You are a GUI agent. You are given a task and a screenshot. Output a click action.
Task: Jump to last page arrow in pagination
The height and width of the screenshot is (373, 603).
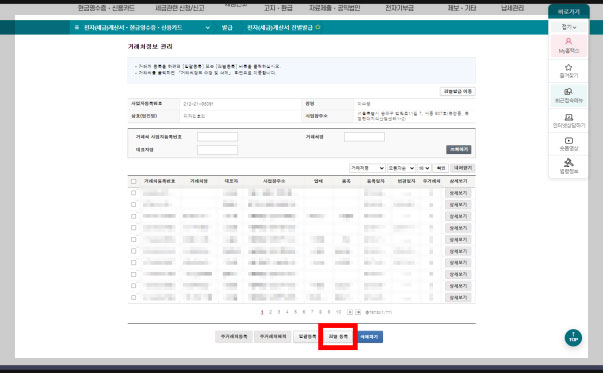pyautogui.click(x=358, y=312)
